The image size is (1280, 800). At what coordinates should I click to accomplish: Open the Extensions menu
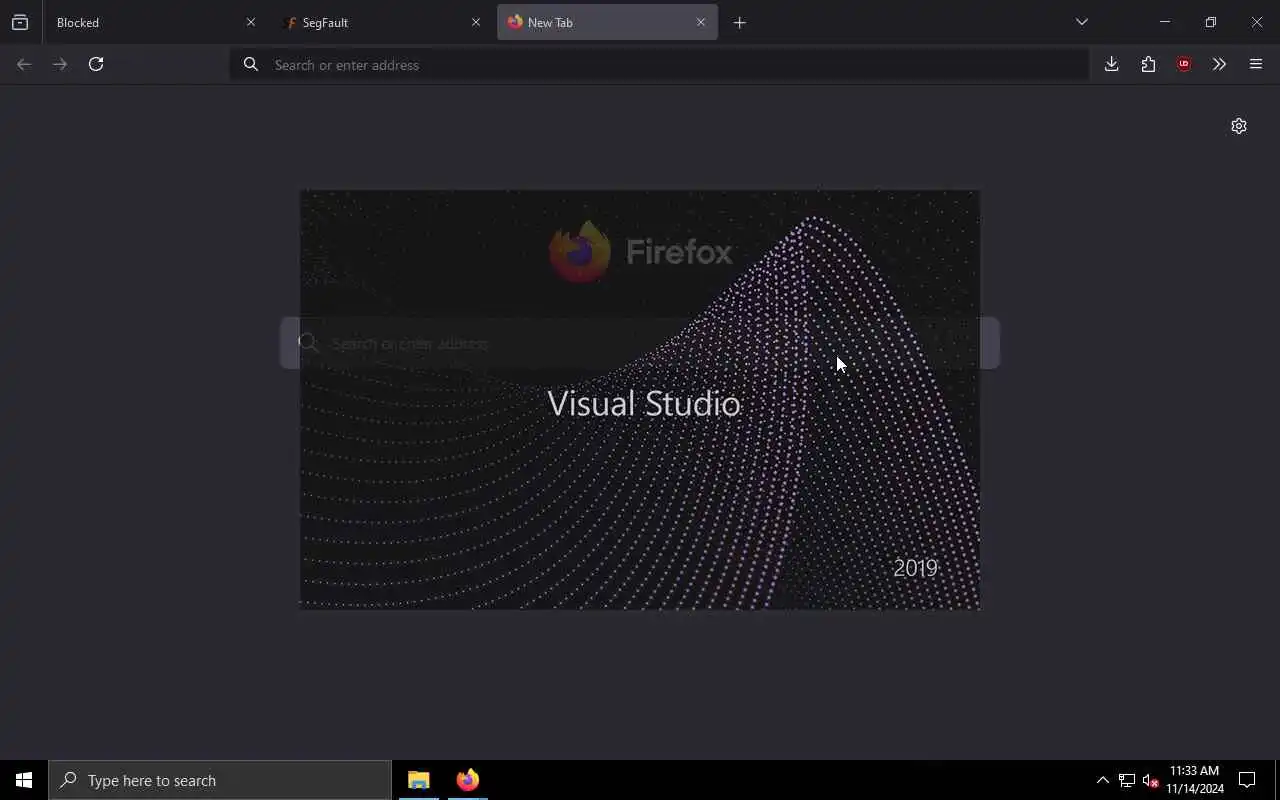pyautogui.click(x=1148, y=64)
